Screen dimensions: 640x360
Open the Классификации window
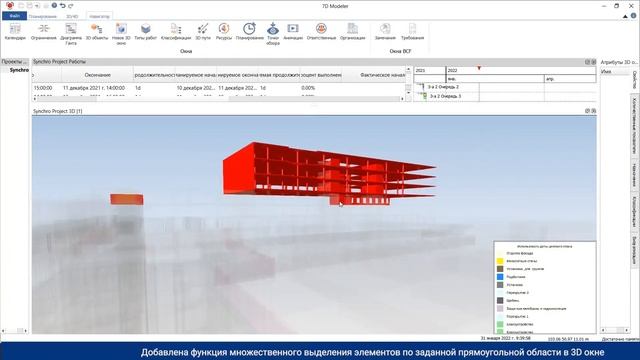(176, 31)
